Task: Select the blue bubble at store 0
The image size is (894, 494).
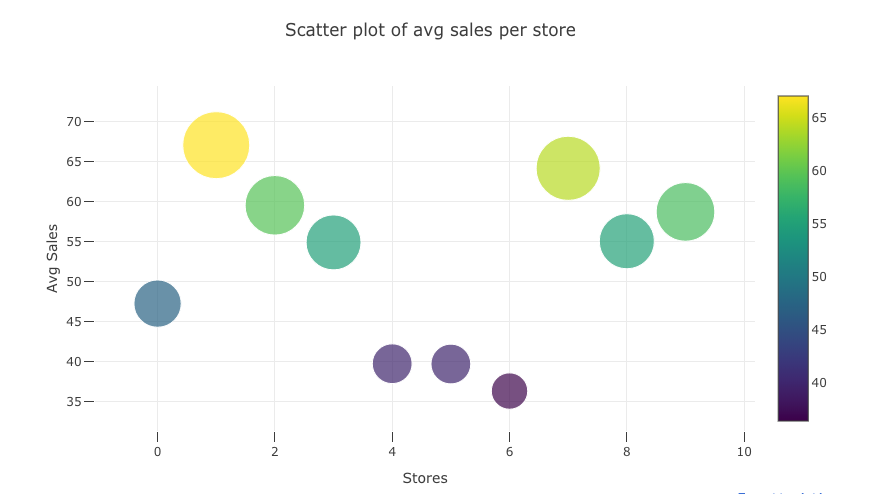Action: click(x=157, y=303)
